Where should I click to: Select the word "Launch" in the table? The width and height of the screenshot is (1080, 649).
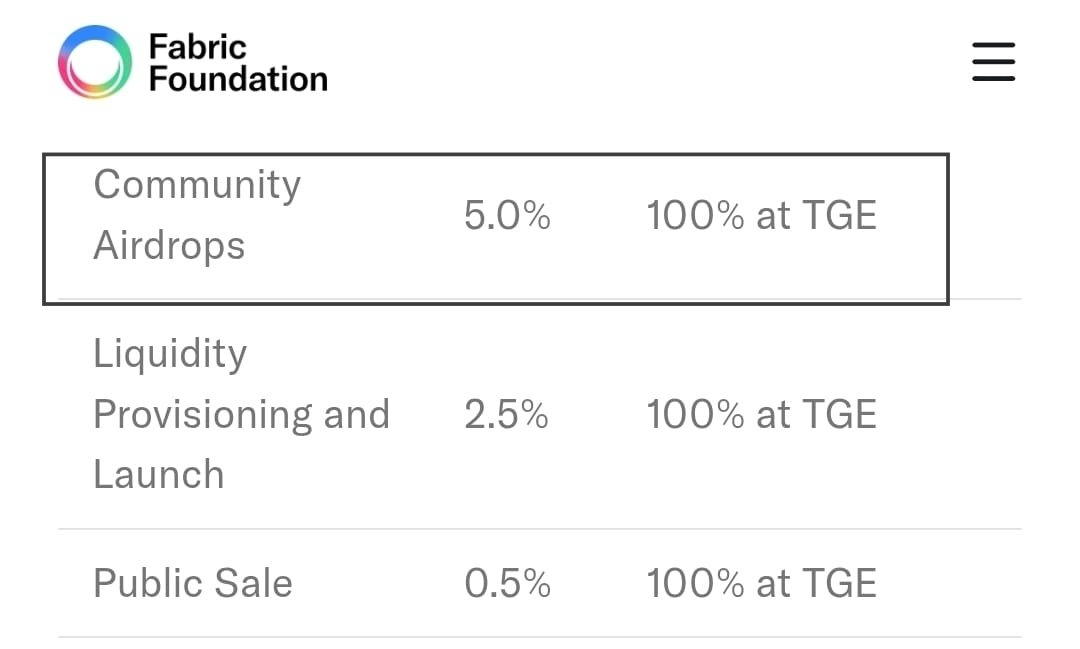tap(158, 474)
